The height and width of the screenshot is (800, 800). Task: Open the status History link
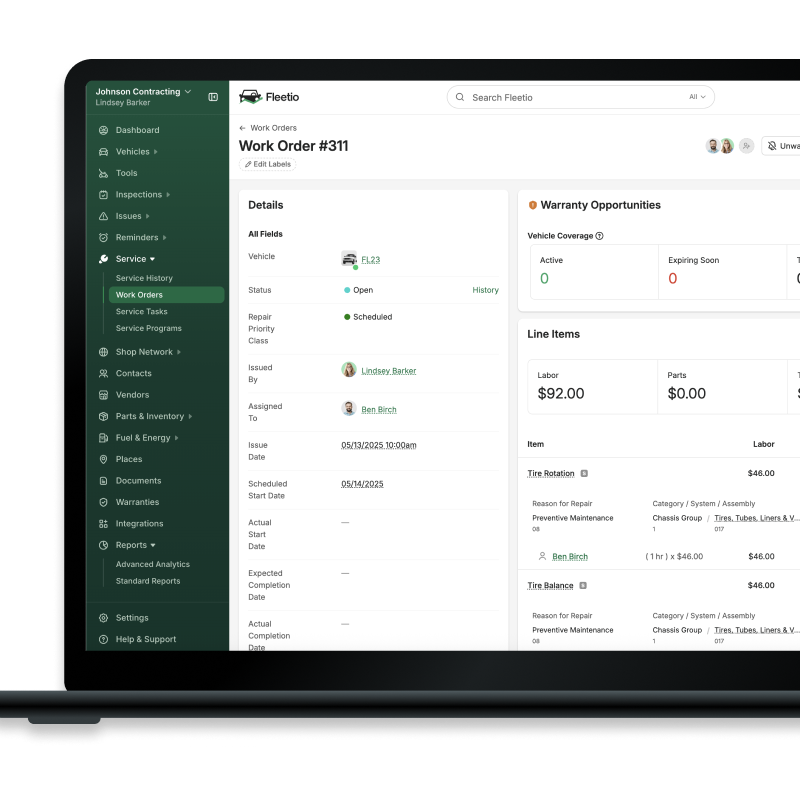click(485, 290)
